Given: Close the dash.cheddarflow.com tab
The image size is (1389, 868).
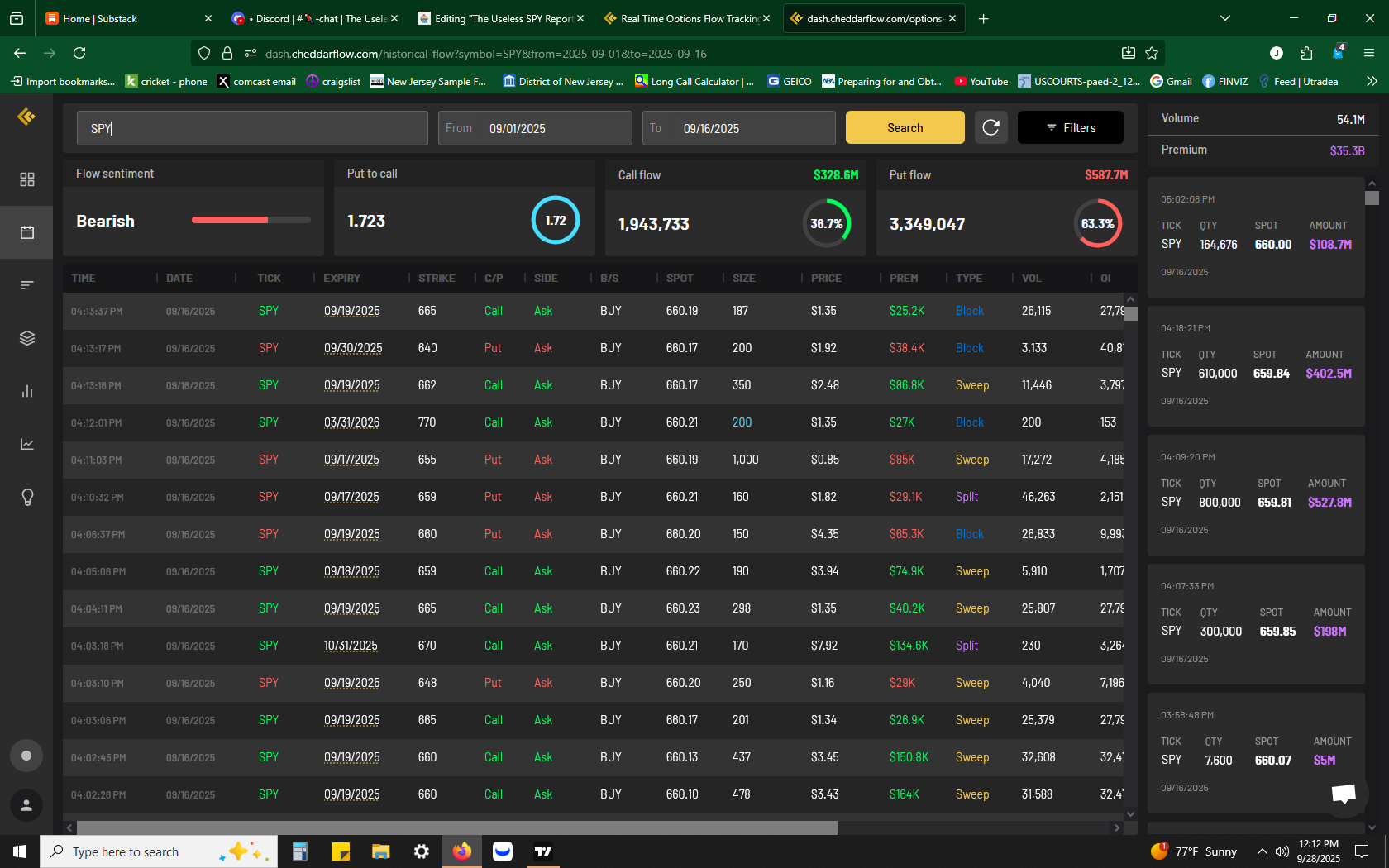Looking at the screenshot, I should click(952, 18).
